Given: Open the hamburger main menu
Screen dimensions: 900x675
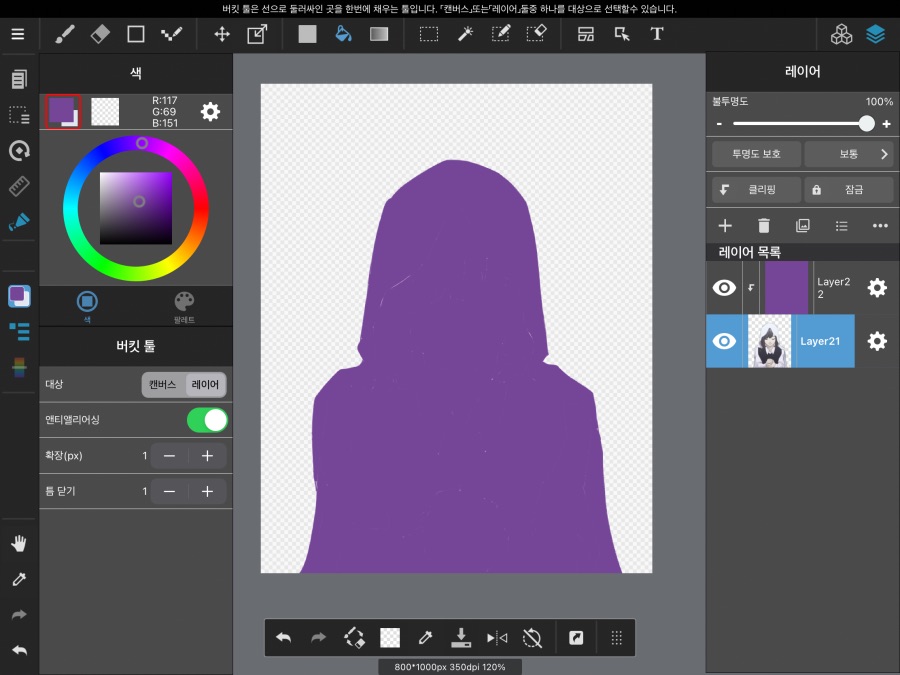Looking at the screenshot, I should [x=18, y=34].
